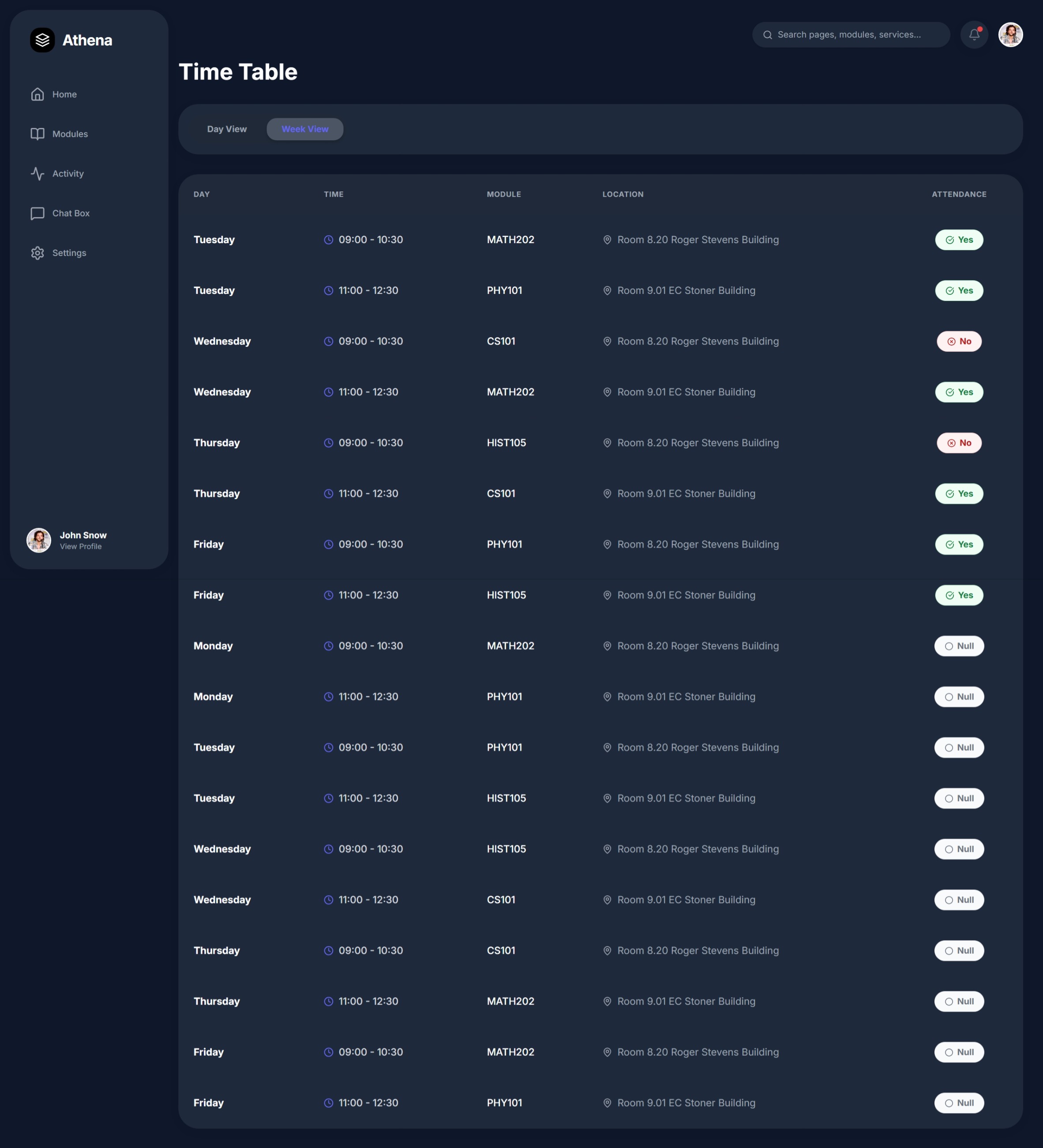Image resolution: width=1043 pixels, height=1148 pixels.
Task: Switch to Day View tab
Action: click(x=227, y=129)
